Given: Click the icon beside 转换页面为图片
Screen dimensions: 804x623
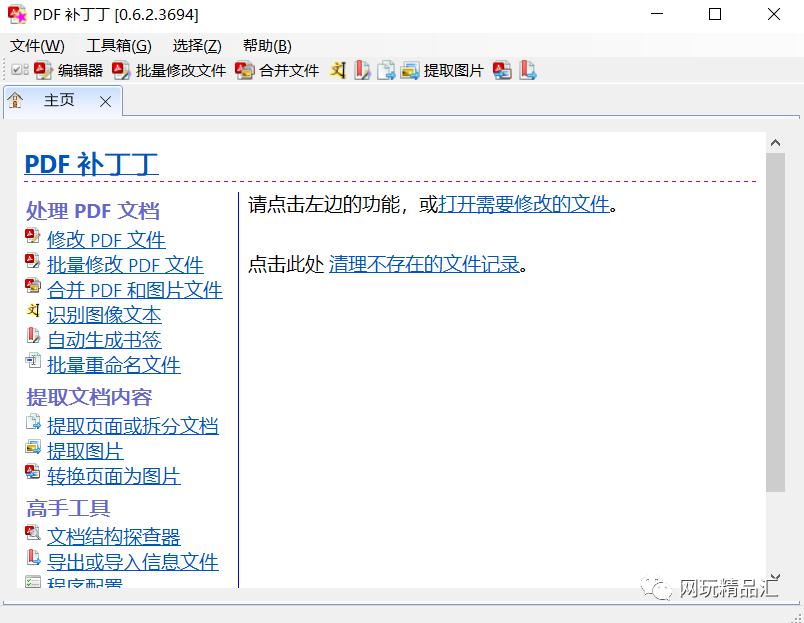Looking at the screenshot, I should (33, 472).
